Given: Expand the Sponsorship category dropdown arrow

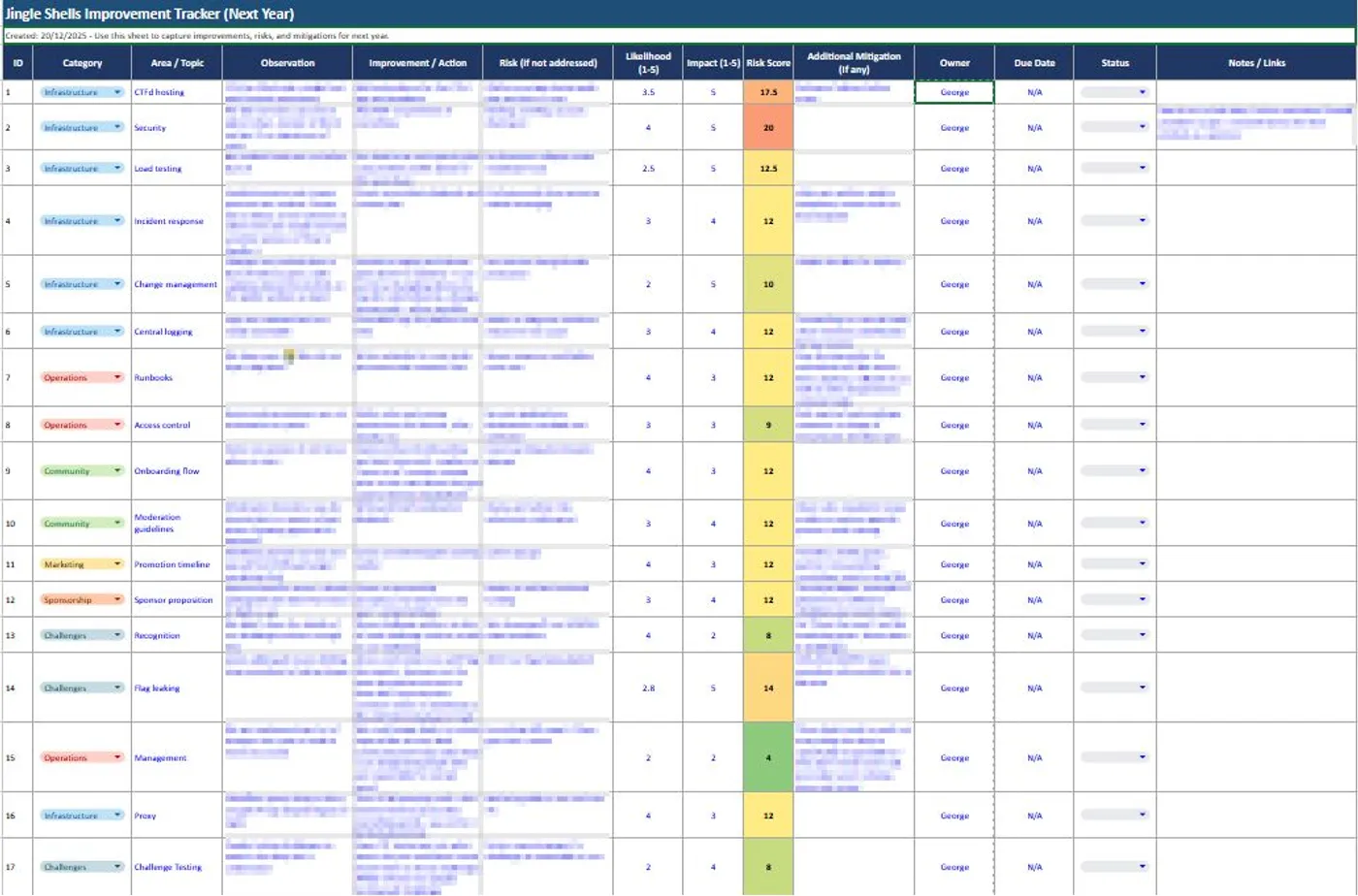Looking at the screenshot, I should (x=117, y=599).
